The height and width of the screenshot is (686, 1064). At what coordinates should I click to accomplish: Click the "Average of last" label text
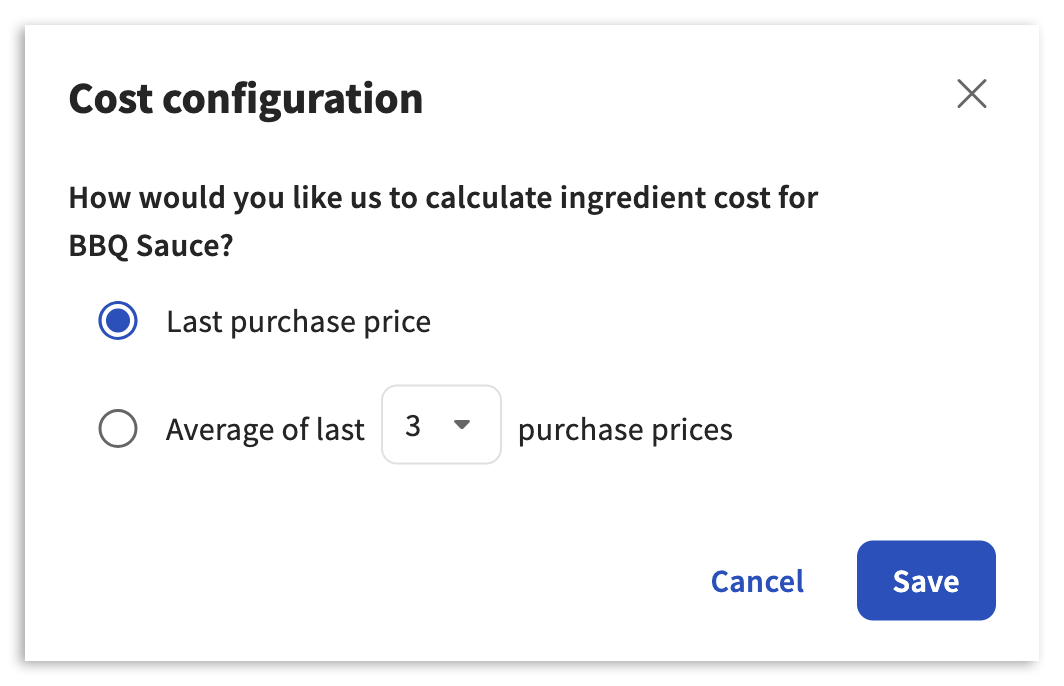click(x=265, y=430)
